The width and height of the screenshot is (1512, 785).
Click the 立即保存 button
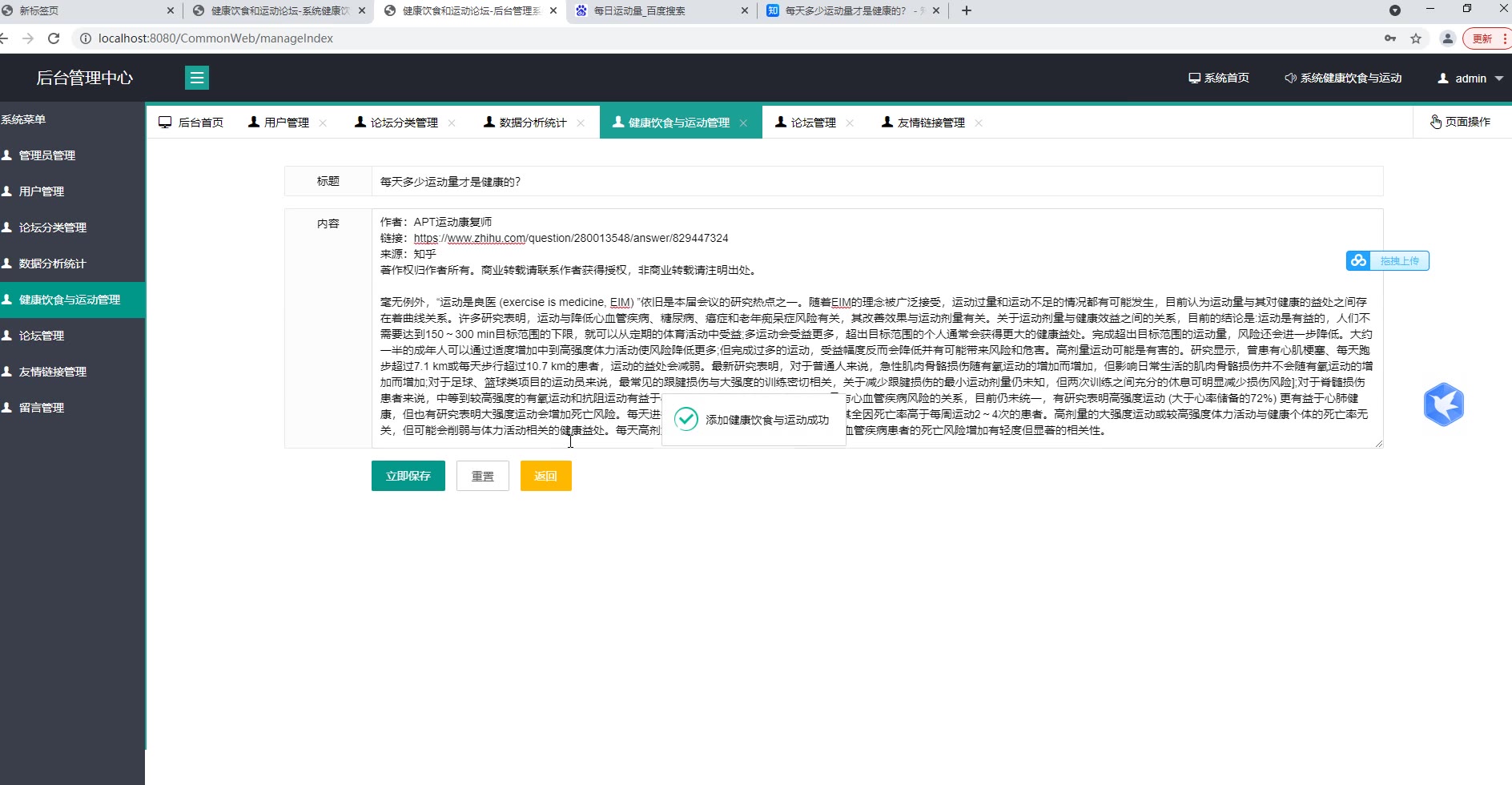[x=408, y=476]
